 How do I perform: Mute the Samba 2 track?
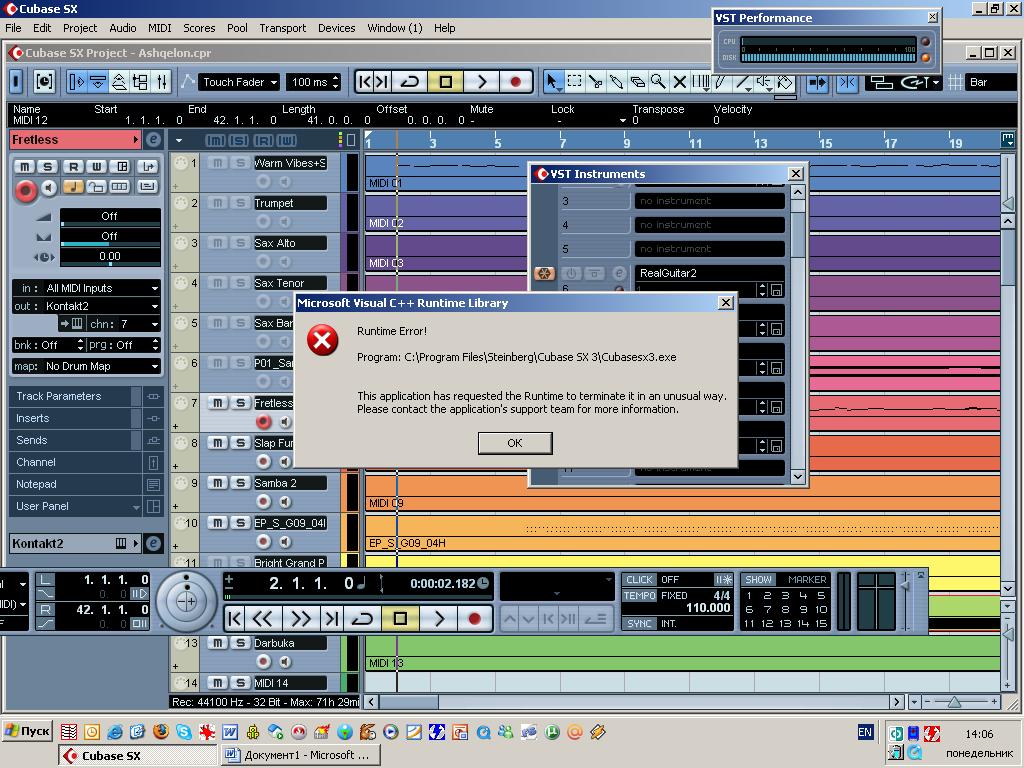[217, 483]
